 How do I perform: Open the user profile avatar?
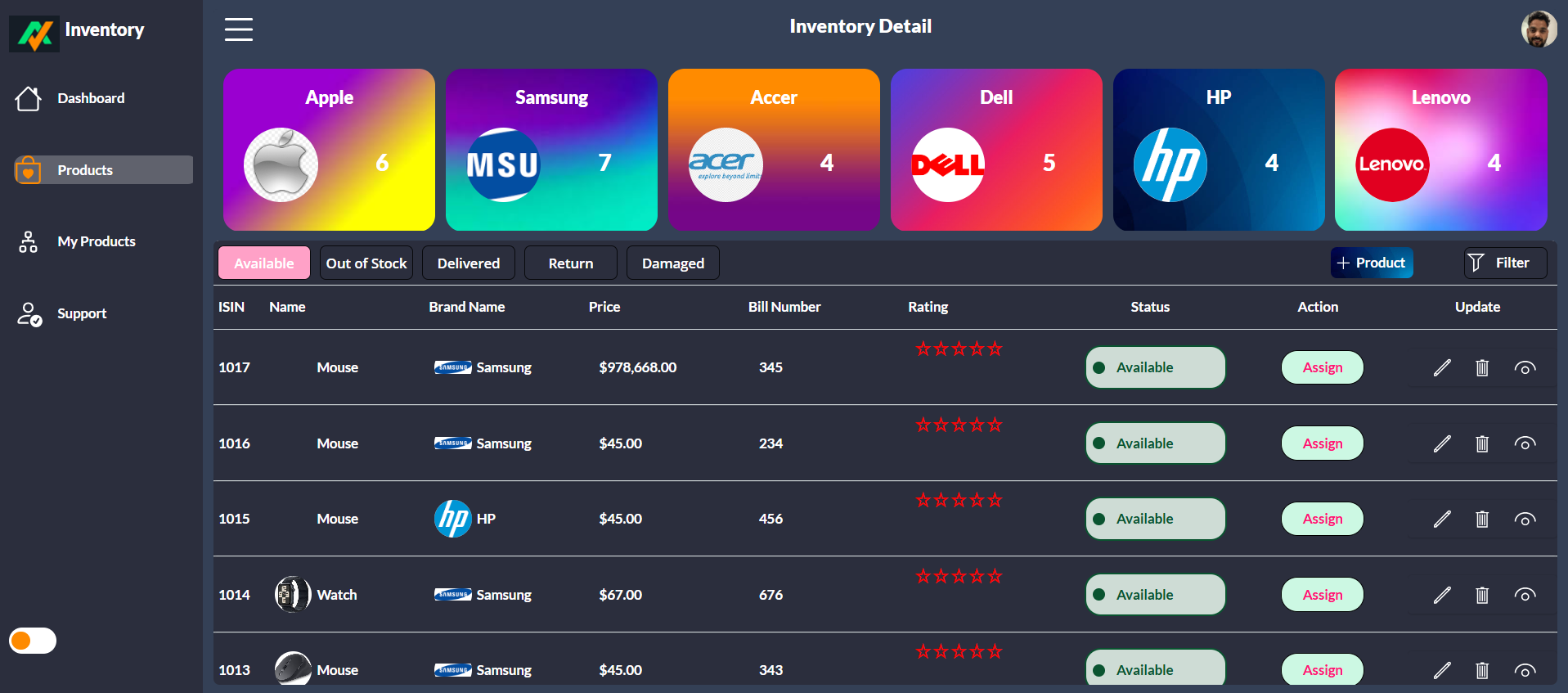point(1539,29)
